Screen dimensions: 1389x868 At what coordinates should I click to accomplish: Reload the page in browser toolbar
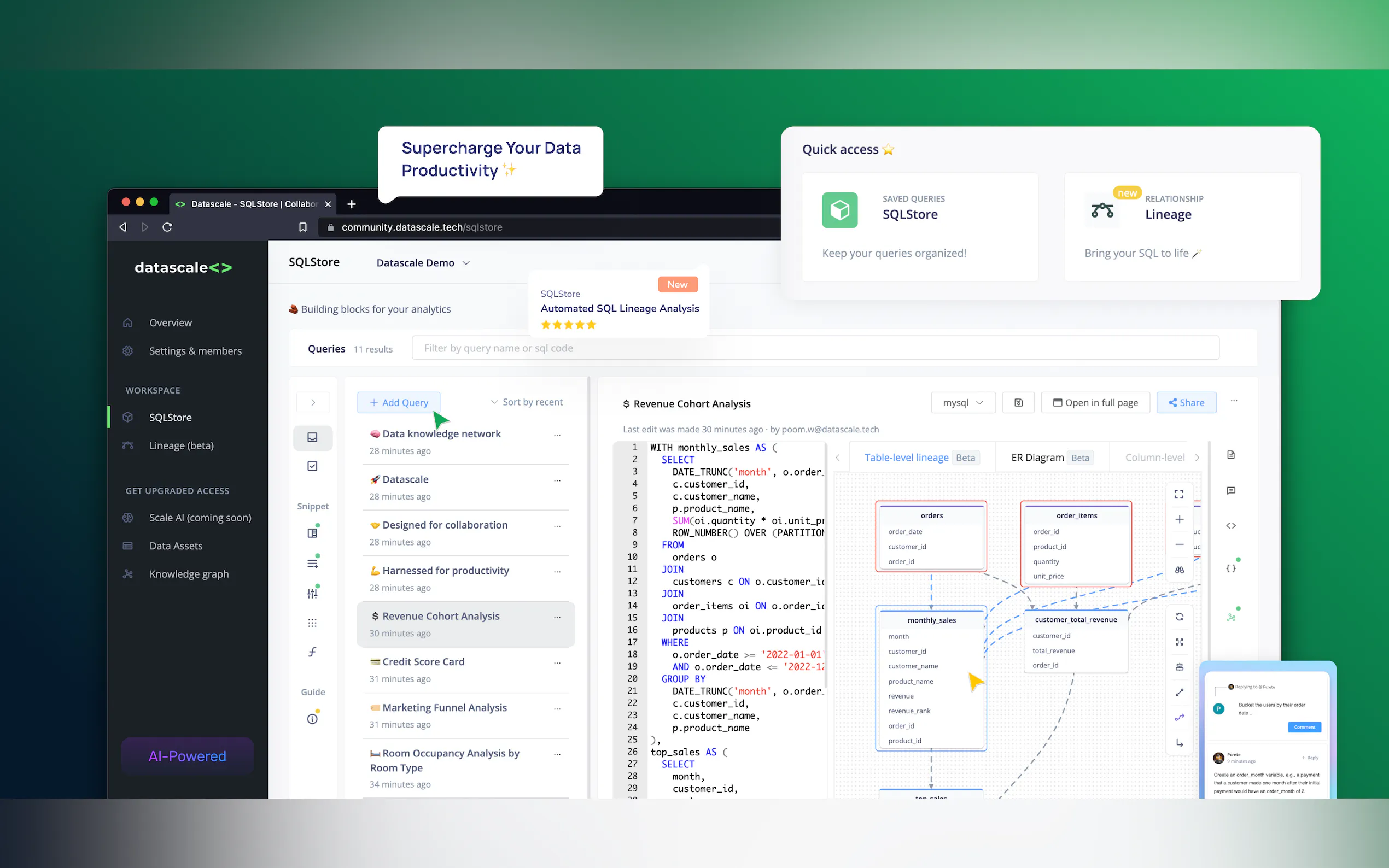pos(167,227)
